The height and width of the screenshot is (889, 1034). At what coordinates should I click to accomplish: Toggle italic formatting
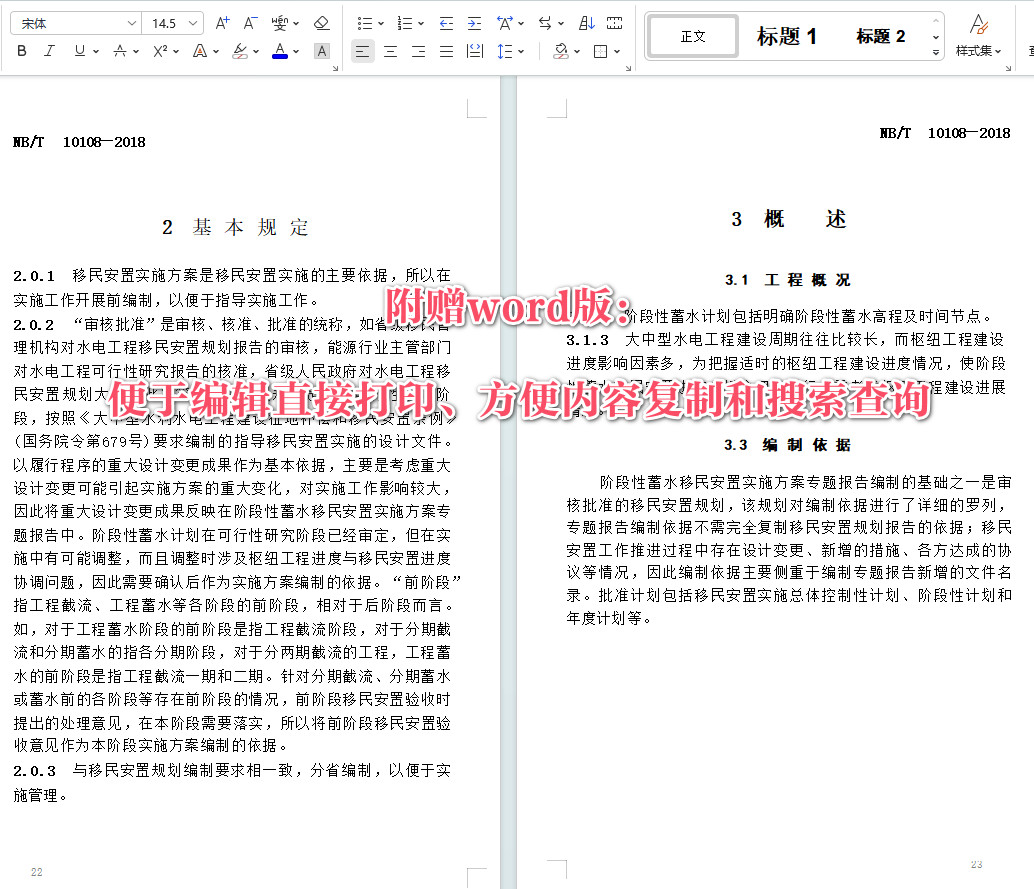tap(49, 49)
